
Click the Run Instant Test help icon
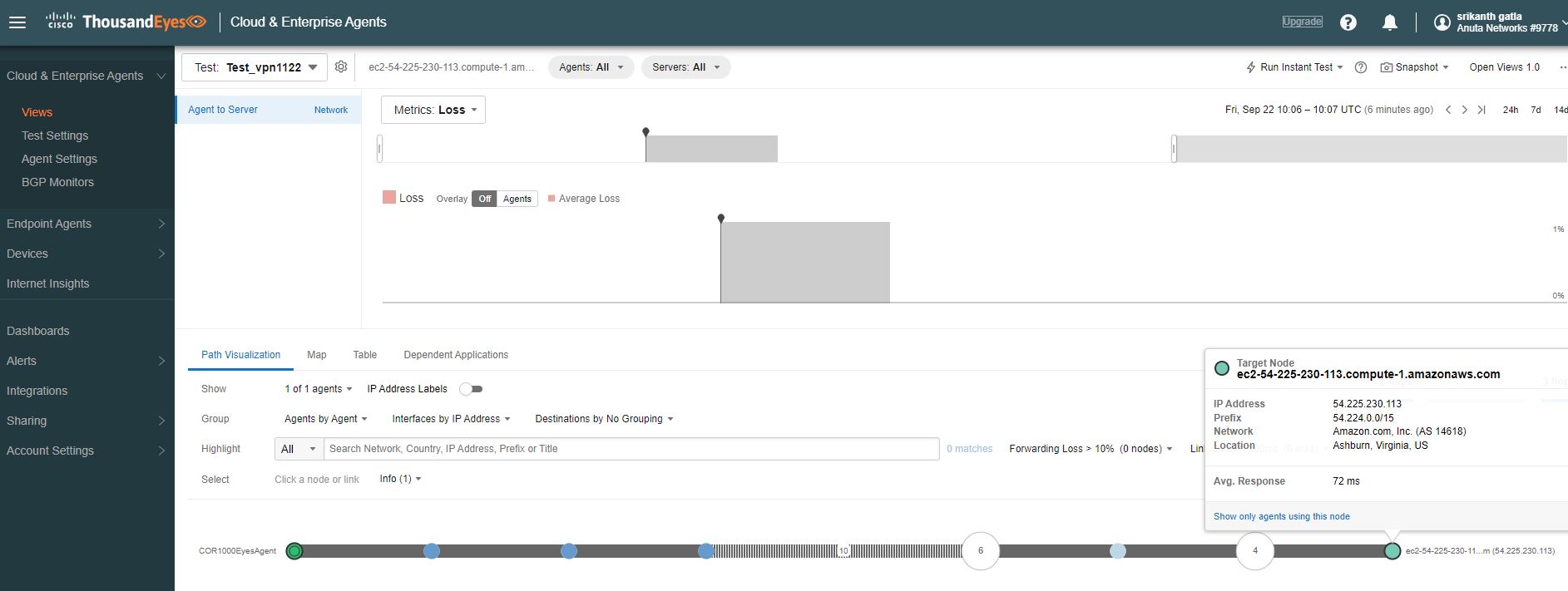pyautogui.click(x=1361, y=67)
